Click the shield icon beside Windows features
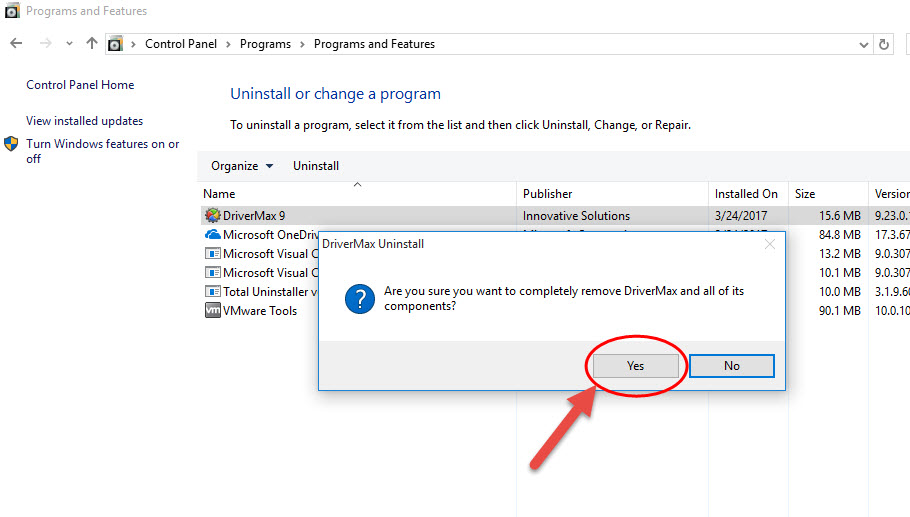Viewport: 910px width, 517px height. (11, 144)
